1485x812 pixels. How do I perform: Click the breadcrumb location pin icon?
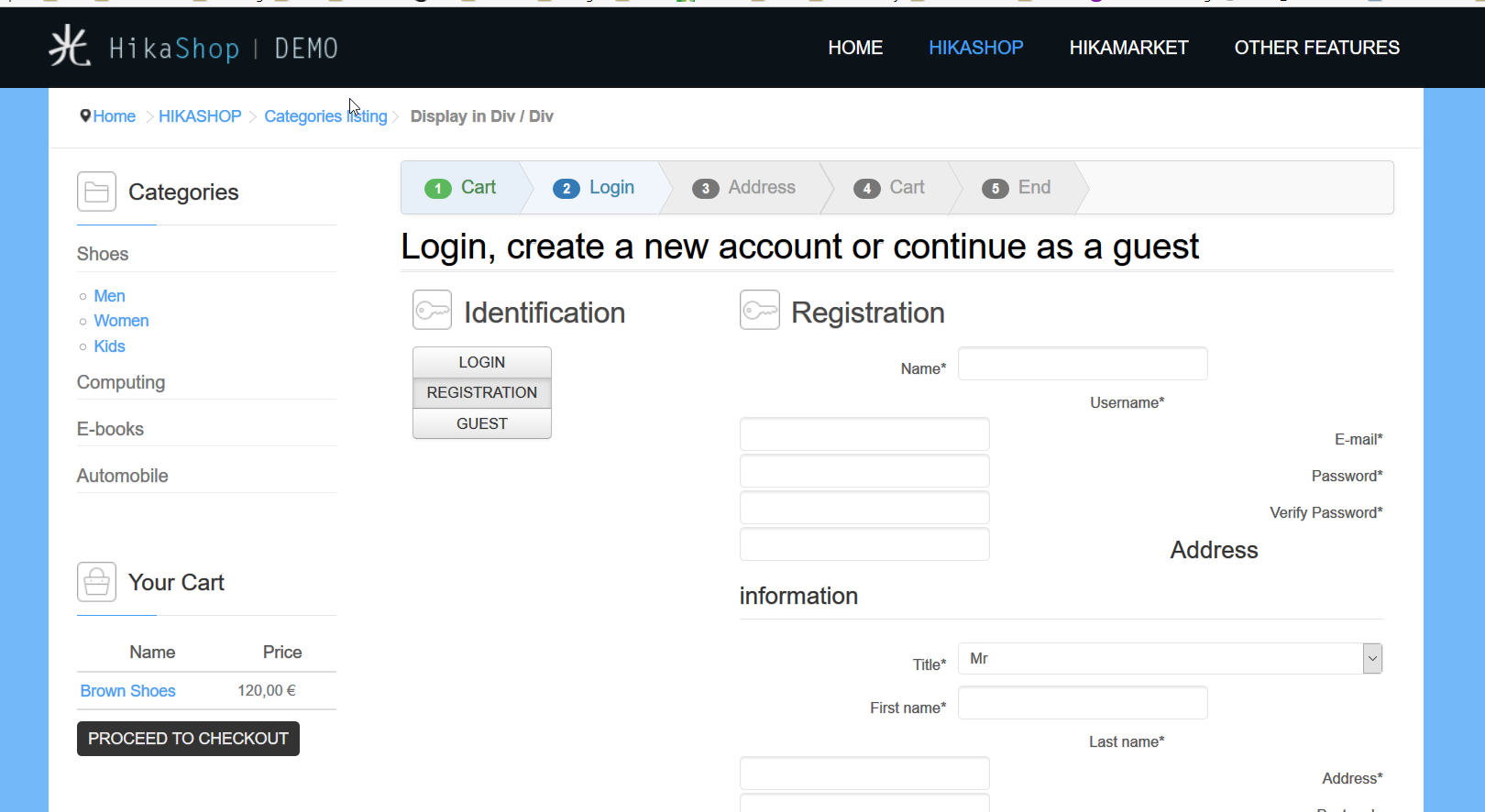[85, 115]
